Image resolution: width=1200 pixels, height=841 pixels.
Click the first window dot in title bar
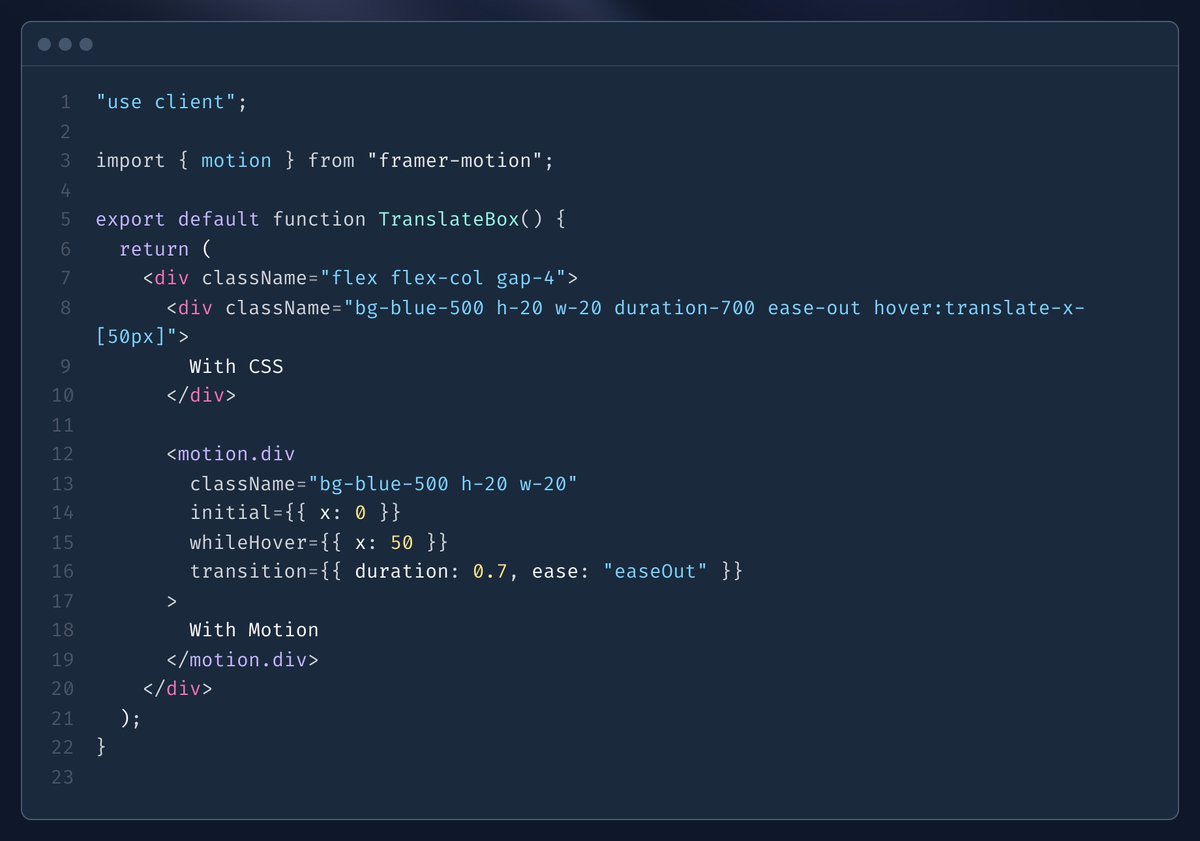[x=44, y=44]
